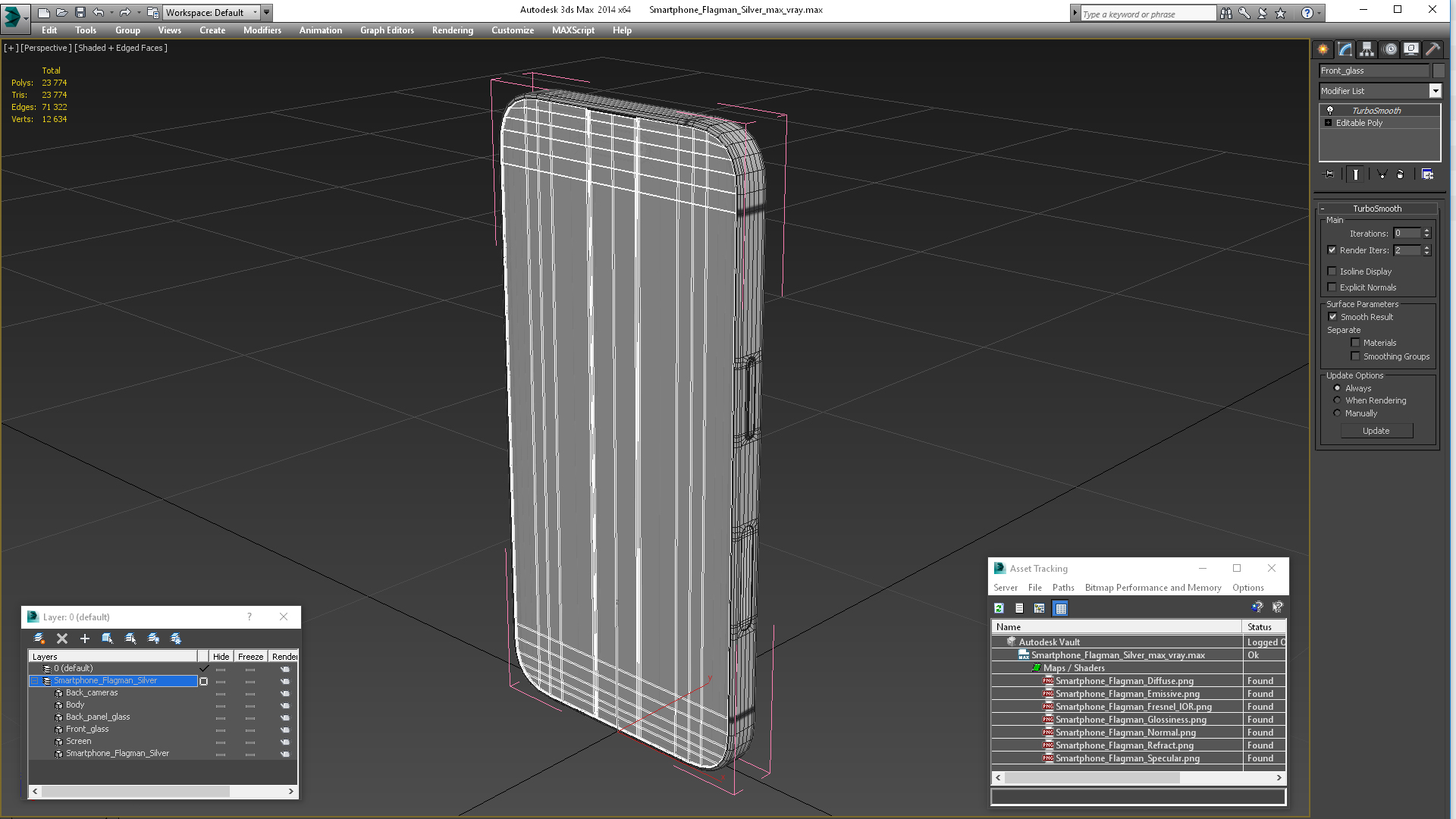Open the Hierarchy command panel tab
The width and height of the screenshot is (1456, 819).
(1367, 49)
